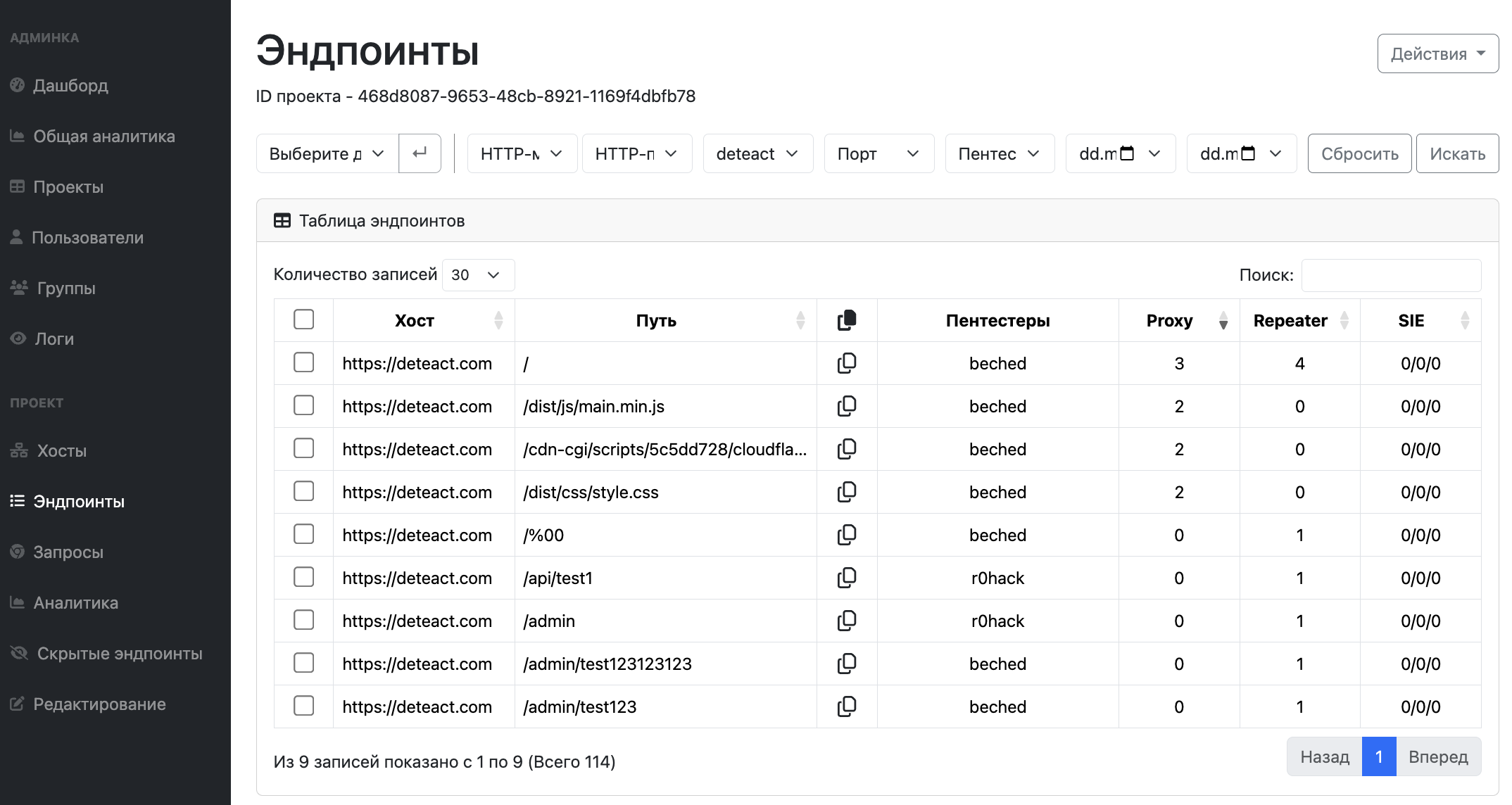Open the Пентестеры filter dropdown

[1000, 153]
